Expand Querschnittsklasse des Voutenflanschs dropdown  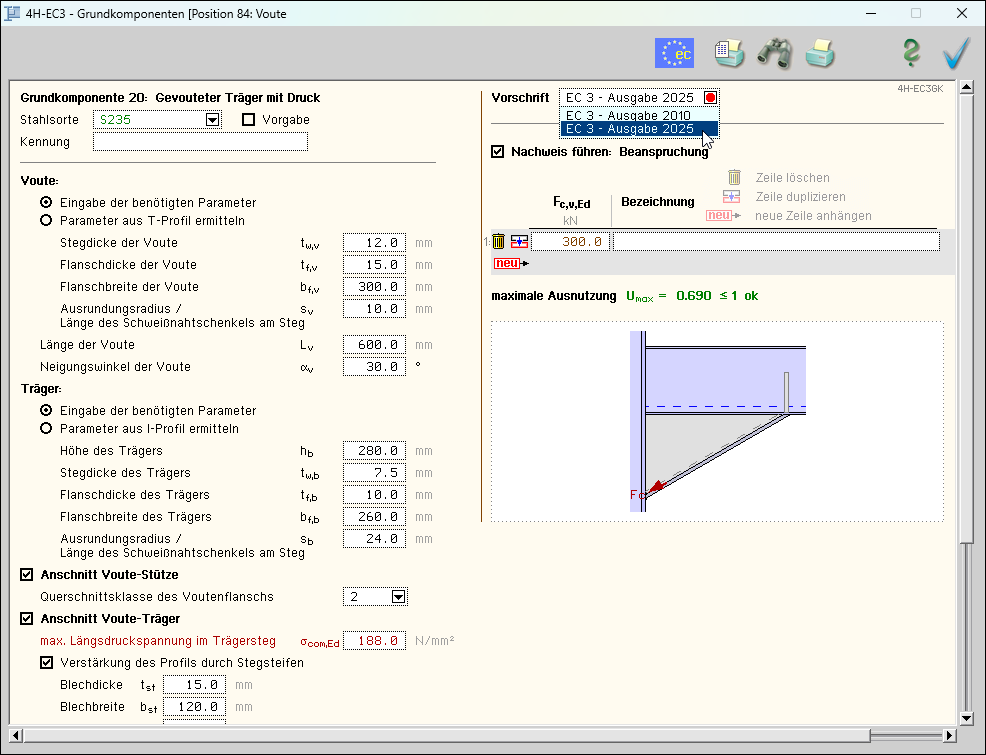398,597
